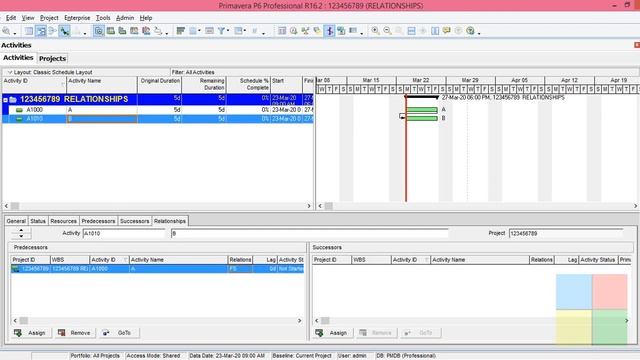Viewport: 640px width, 360px height.
Task: Open dropdown arrow left of the Zoom In icon
Action: pos(362,33)
